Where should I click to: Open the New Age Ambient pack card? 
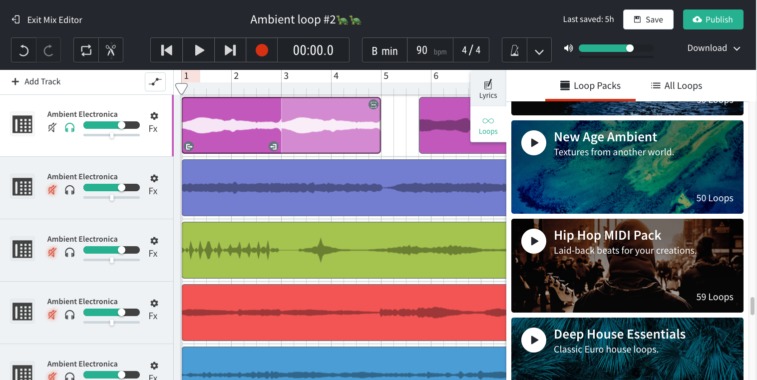point(627,167)
